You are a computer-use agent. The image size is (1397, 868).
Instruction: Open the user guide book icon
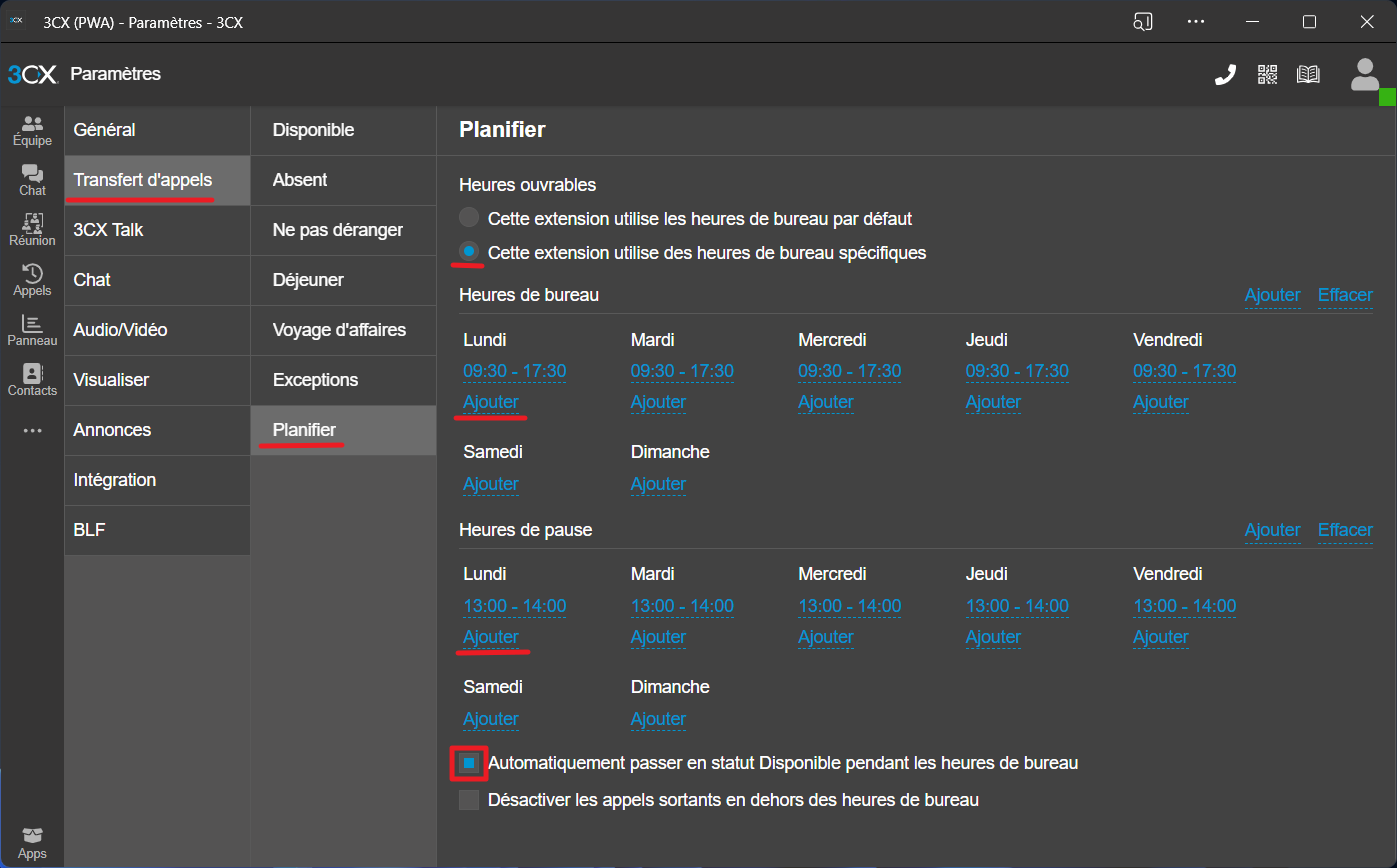click(1308, 74)
